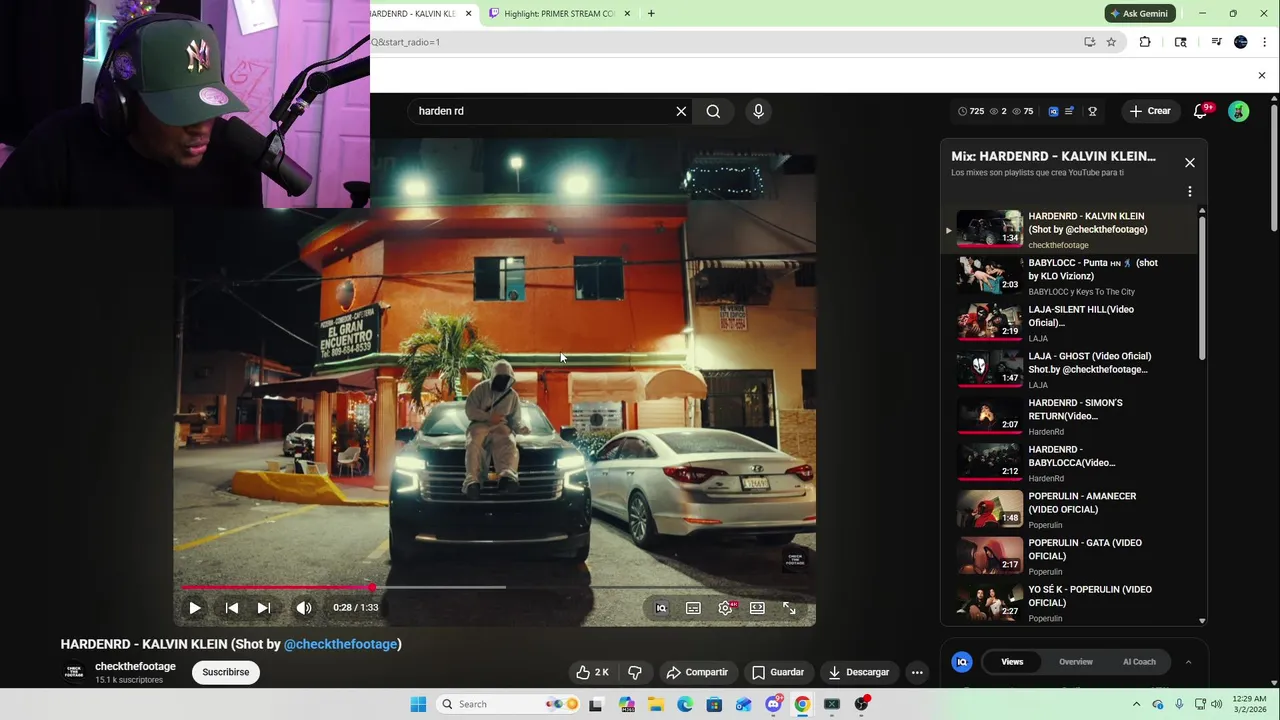Image resolution: width=1280 pixels, height=720 pixels.
Task: Open the @checkthefootage link in the title
Action: coord(341,644)
